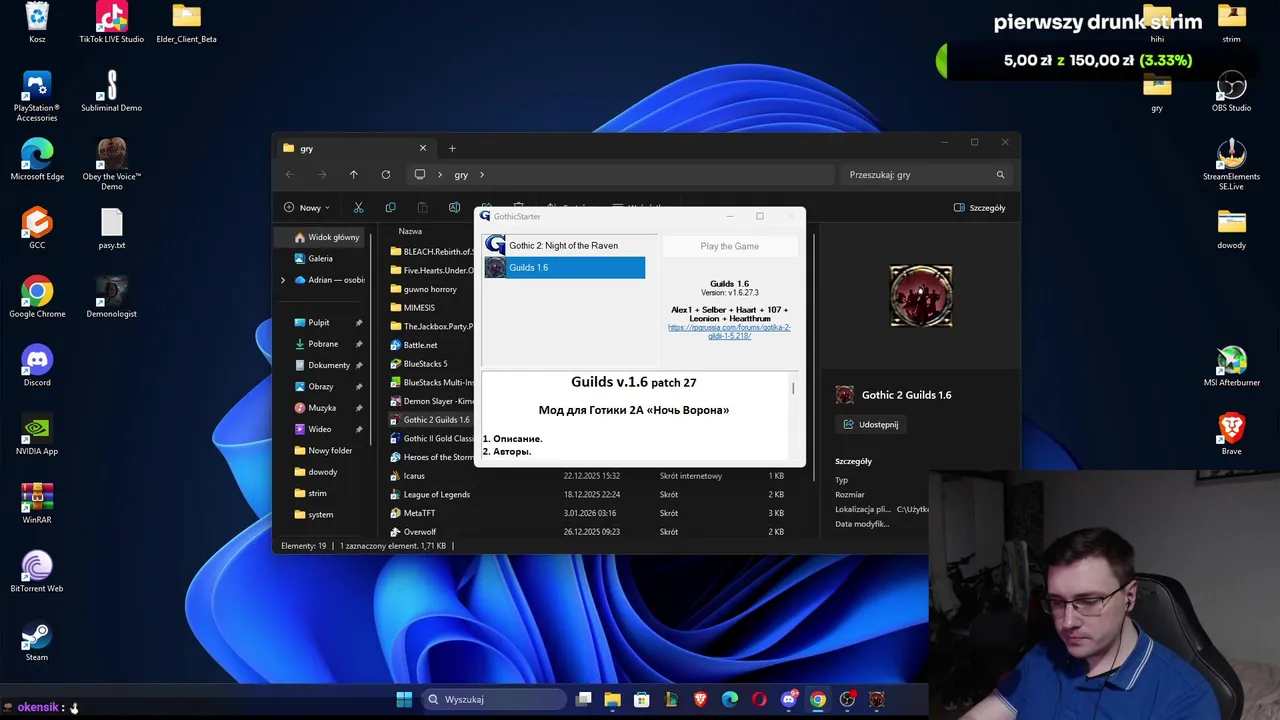
Task: Click Play the Game button in GothicStarter
Action: click(x=730, y=246)
